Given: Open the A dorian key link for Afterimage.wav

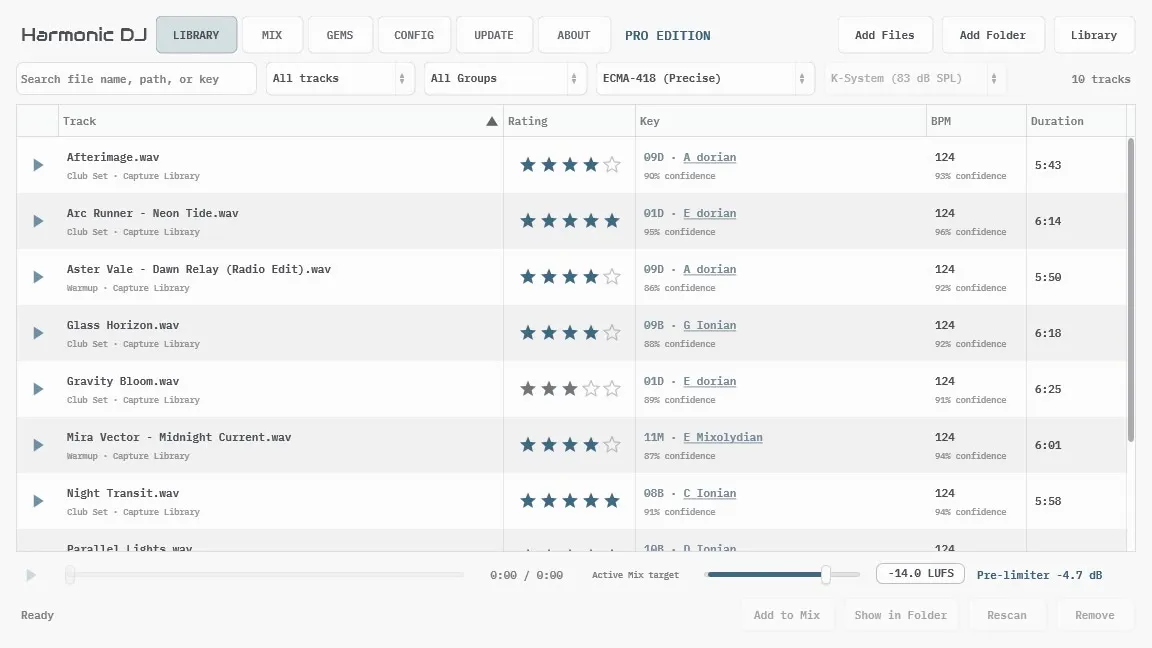Looking at the screenshot, I should coord(710,157).
